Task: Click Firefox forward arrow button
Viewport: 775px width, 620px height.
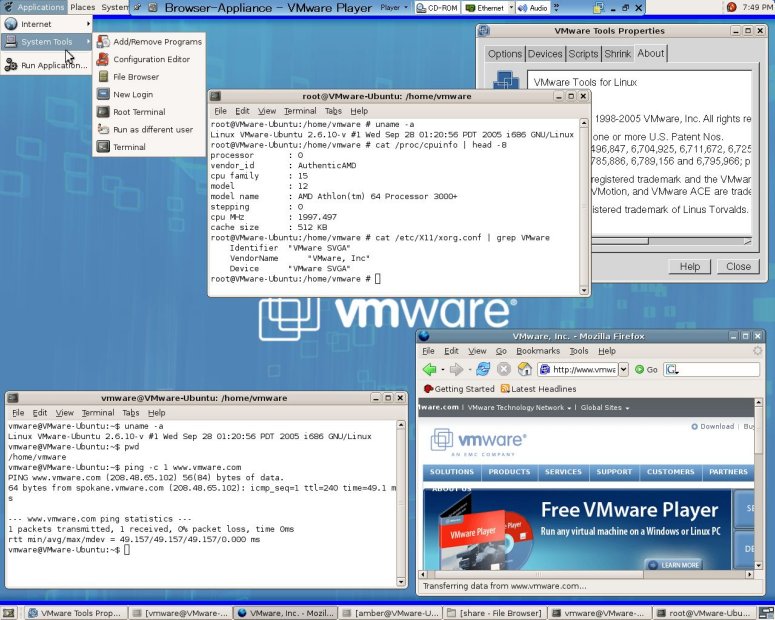Action: [x=456, y=369]
